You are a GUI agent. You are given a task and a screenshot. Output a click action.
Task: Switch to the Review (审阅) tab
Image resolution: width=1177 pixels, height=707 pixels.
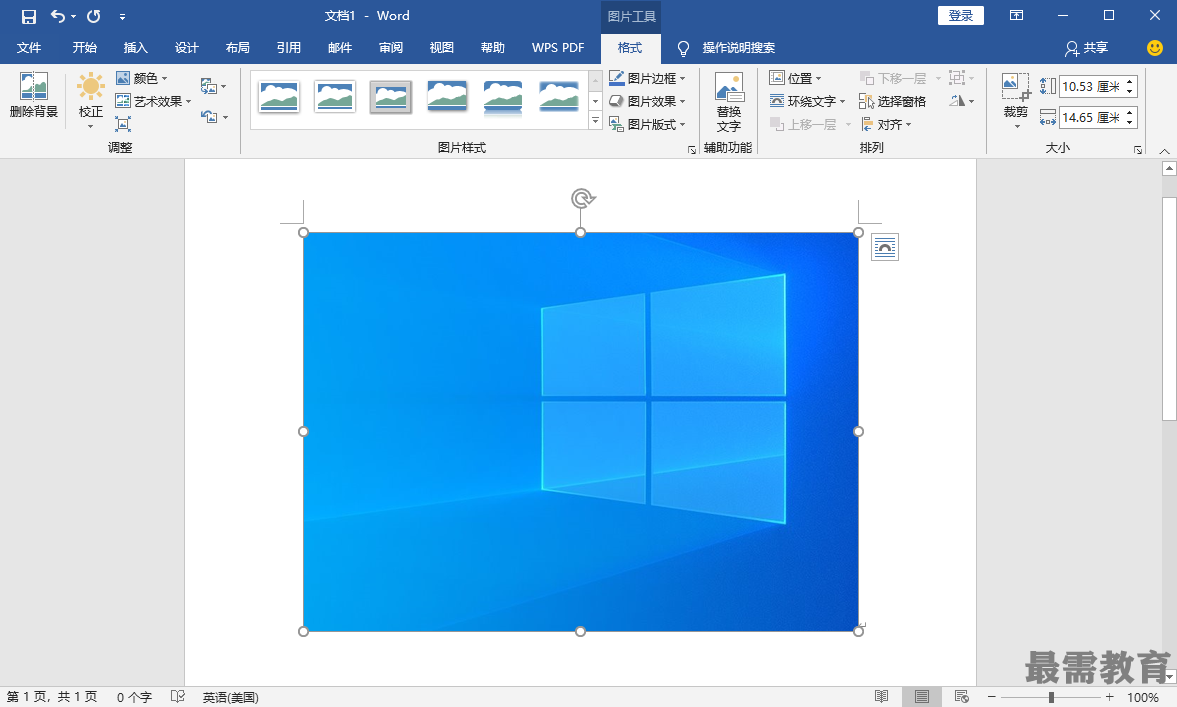click(391, 47)
